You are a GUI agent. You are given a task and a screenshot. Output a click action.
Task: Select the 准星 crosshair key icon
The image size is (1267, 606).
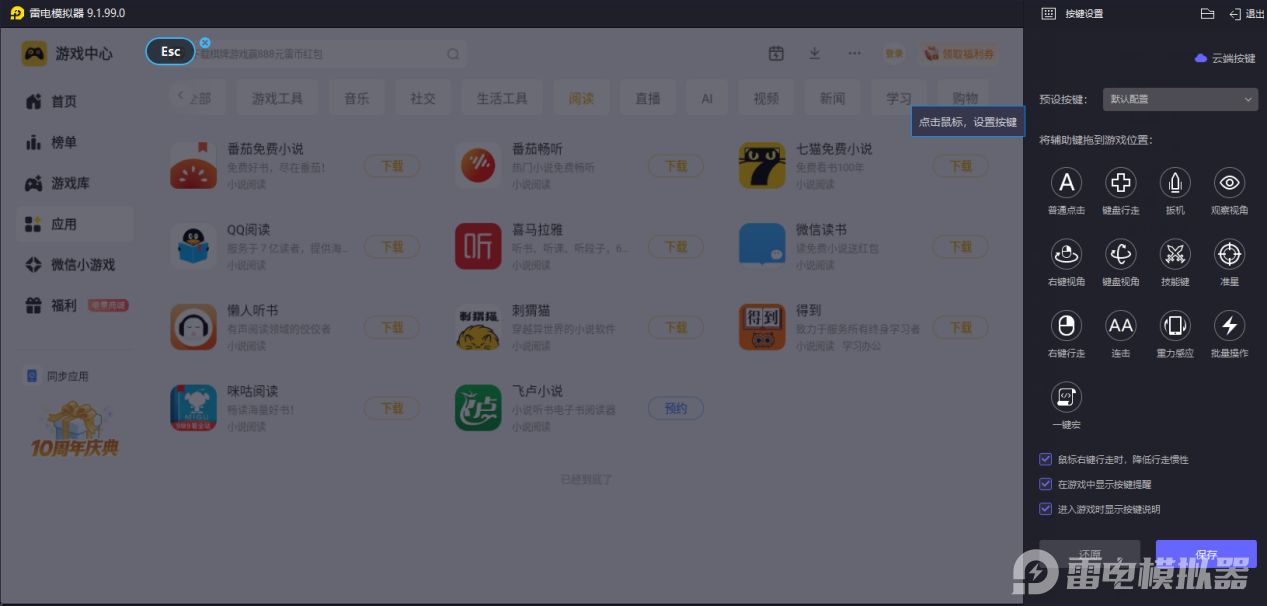click(x=1228, y=254)
